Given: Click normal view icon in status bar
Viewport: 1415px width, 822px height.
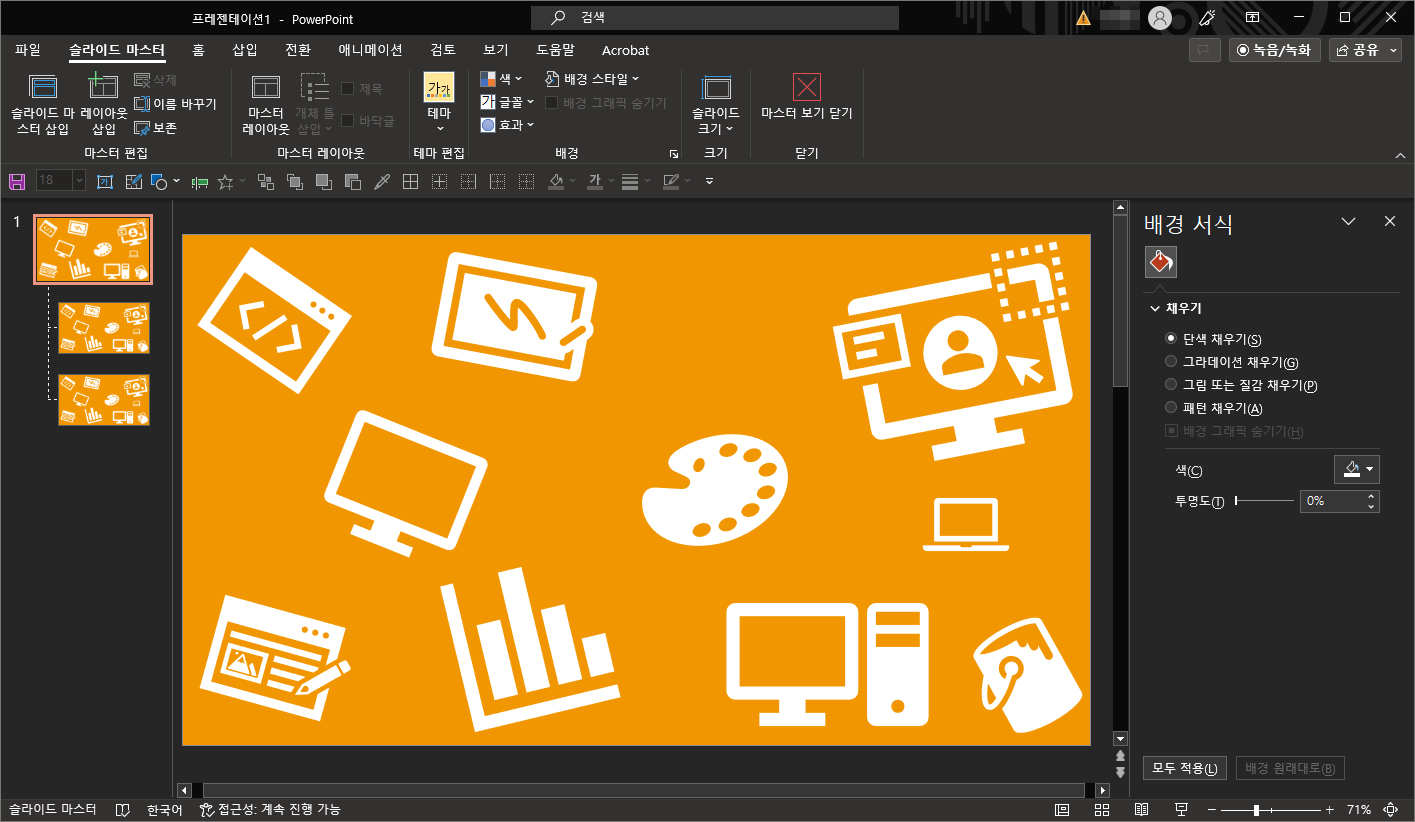Looking at the screenshot, I should tap(1063, 809).
